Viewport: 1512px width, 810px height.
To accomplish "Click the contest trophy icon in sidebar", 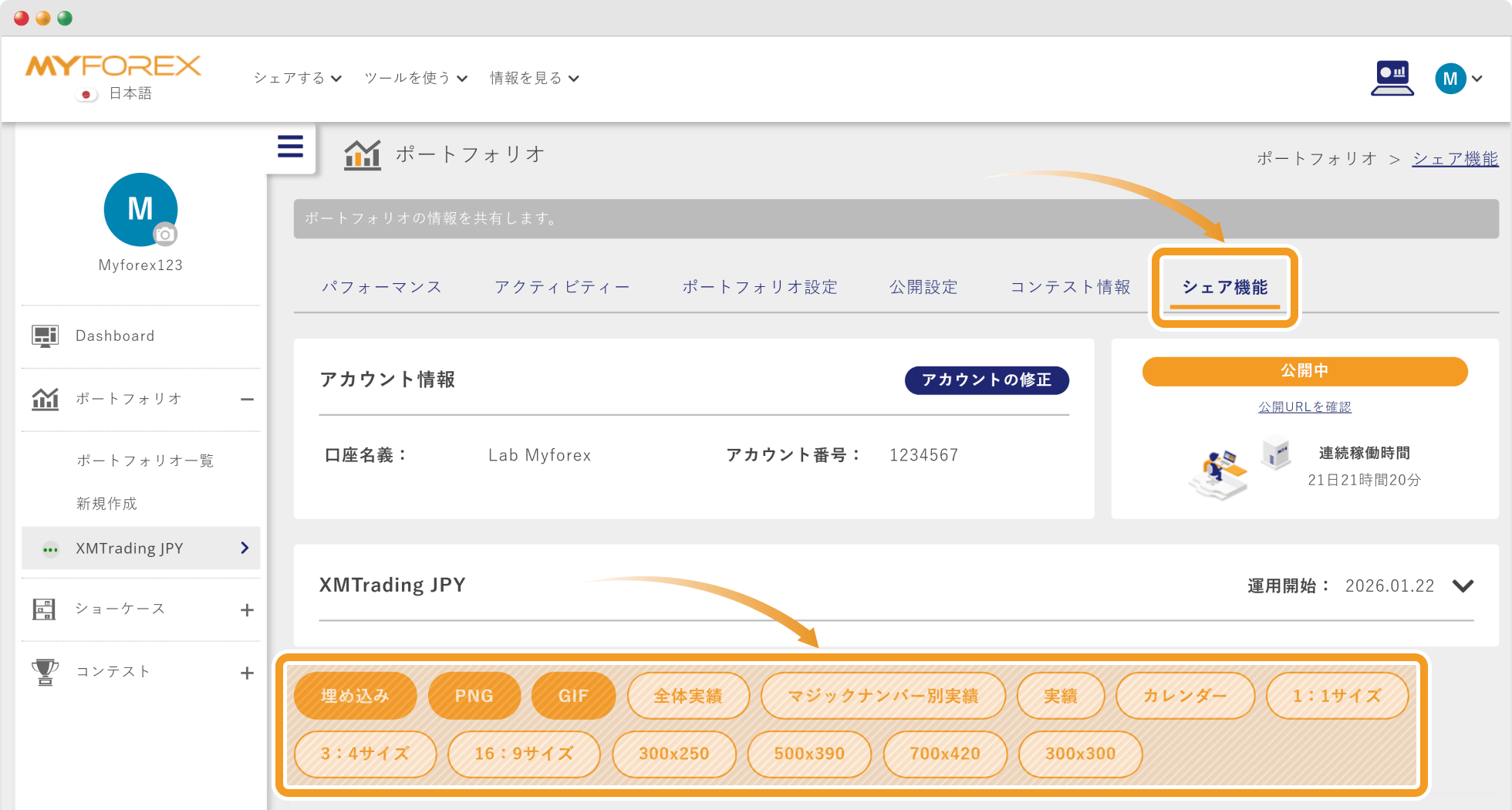I will click(45, 672).
